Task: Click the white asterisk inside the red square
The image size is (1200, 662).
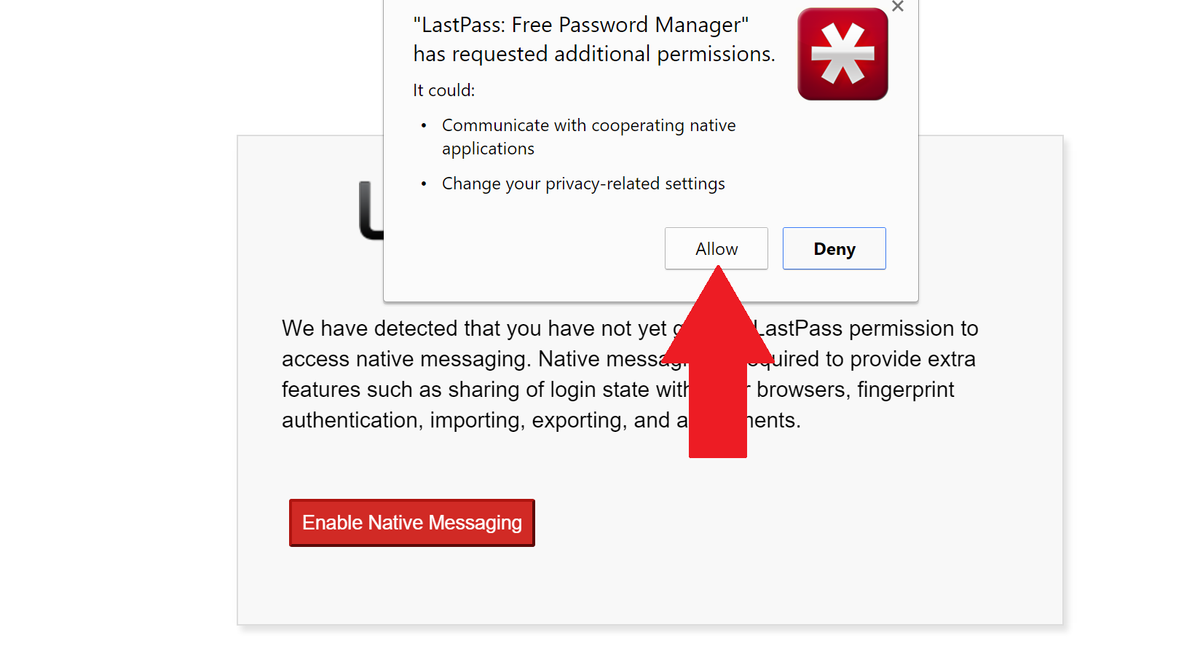Action: tap(842, 54)
